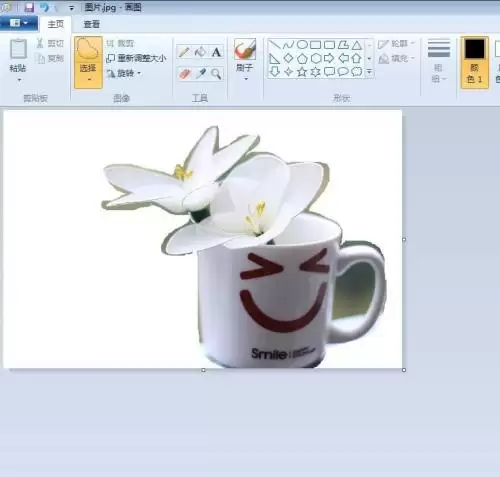Select the Color picker eyedropper tool
Image resolution: width=500 pixels, height=477 pixels.
tap(201, 74)
